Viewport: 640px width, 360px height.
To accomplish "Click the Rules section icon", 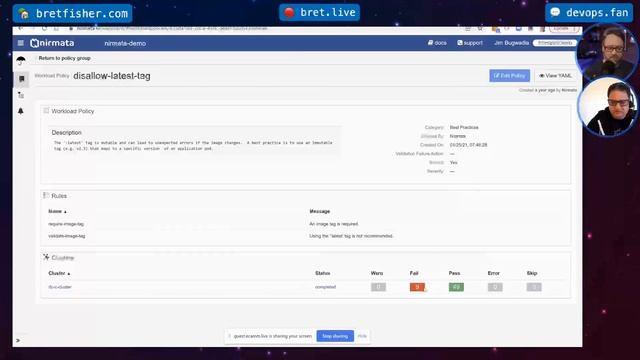I will pyautogui.click(x=46, y=196).
